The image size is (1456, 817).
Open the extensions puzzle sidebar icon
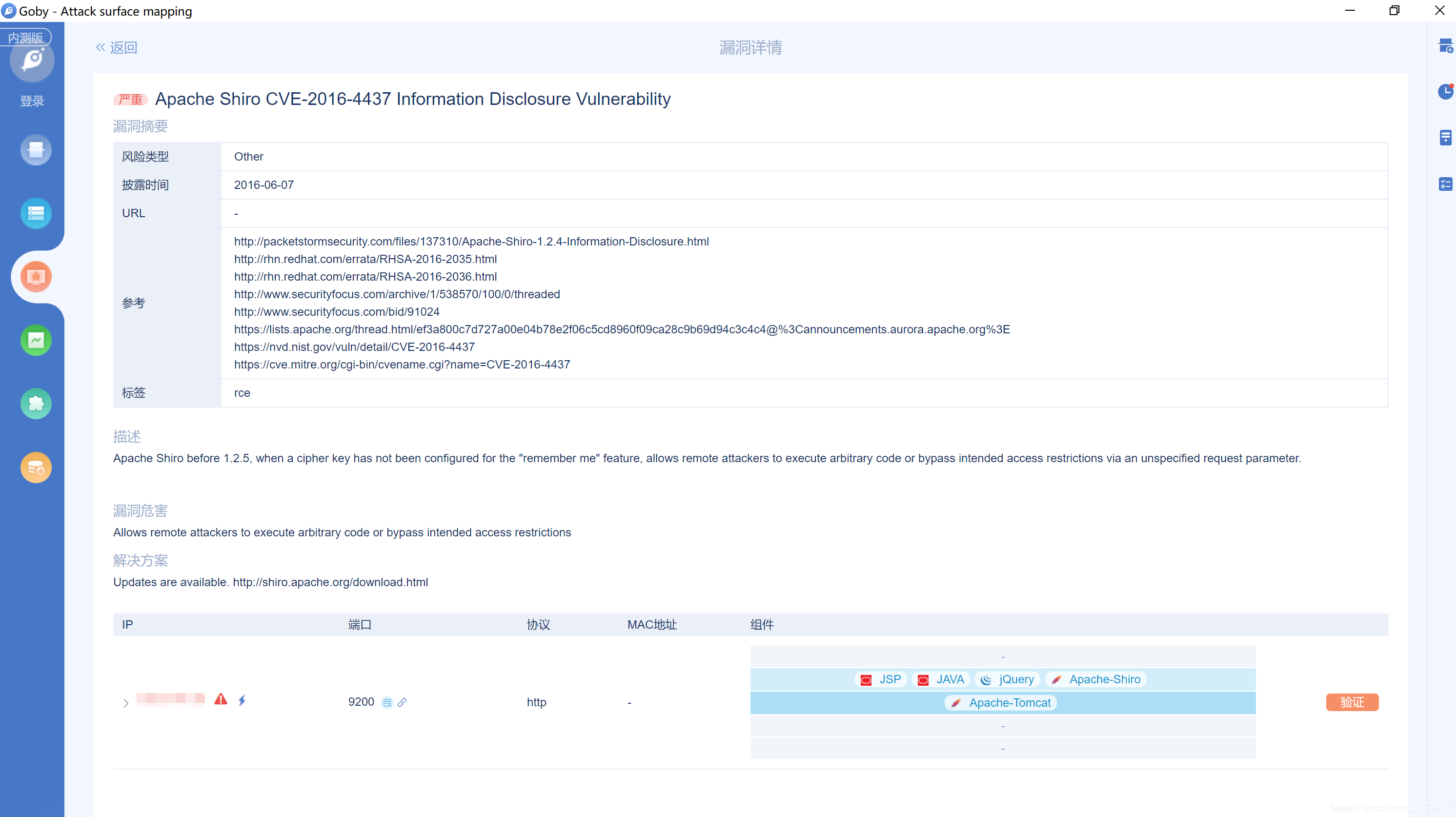coord(36,404)
